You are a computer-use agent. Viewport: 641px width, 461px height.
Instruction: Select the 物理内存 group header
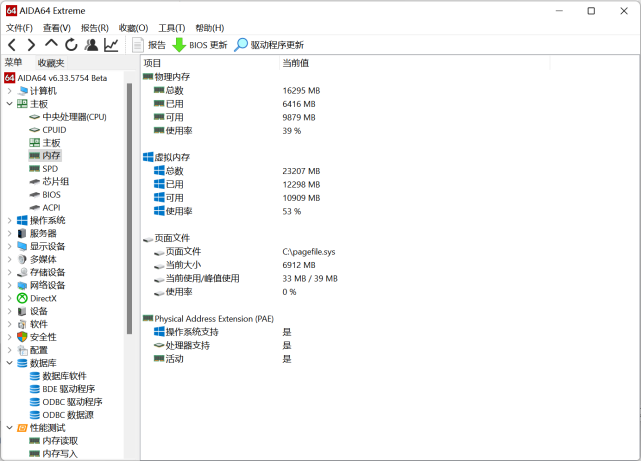172,76
